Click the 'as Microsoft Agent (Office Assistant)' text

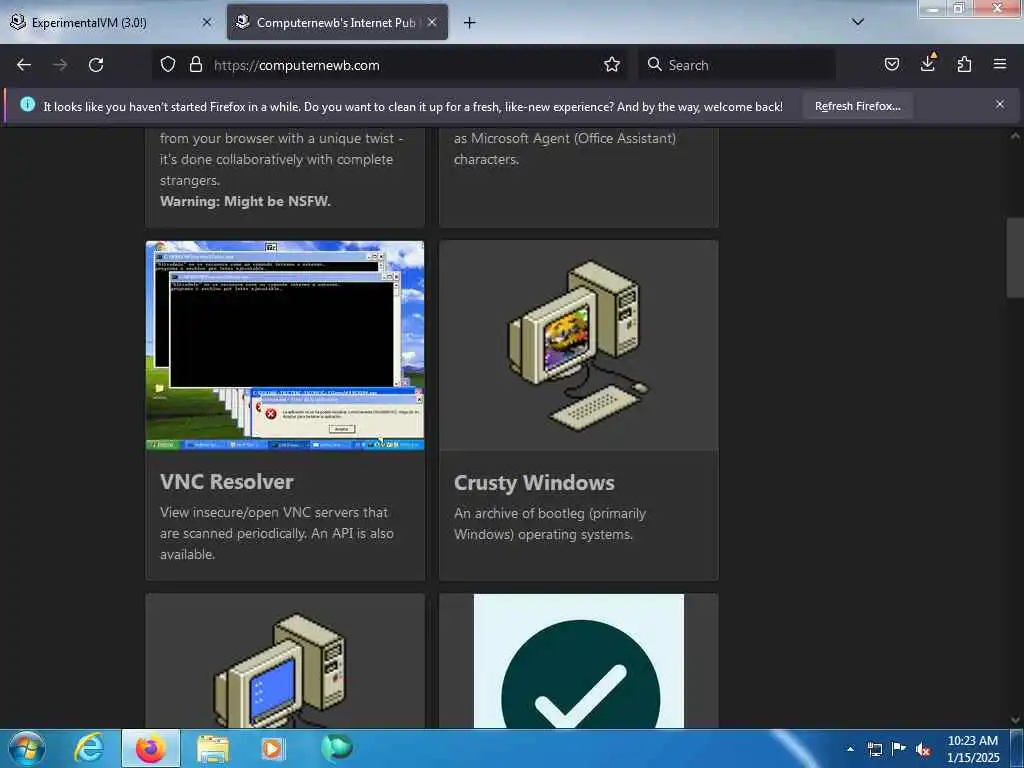pos(565,138)
